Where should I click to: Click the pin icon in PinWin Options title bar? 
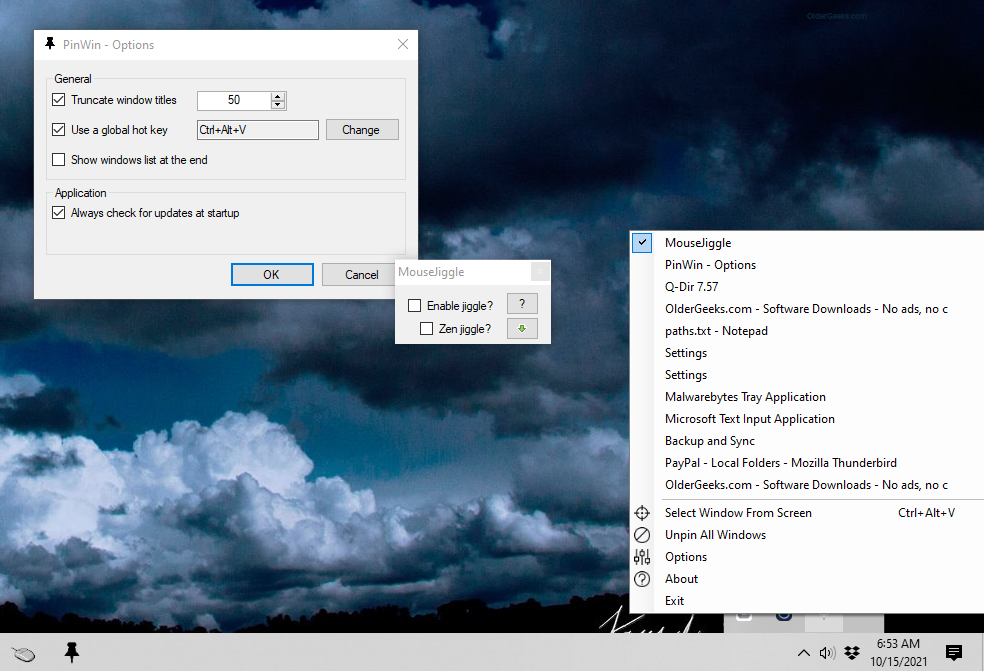click(x=50, y=44)
